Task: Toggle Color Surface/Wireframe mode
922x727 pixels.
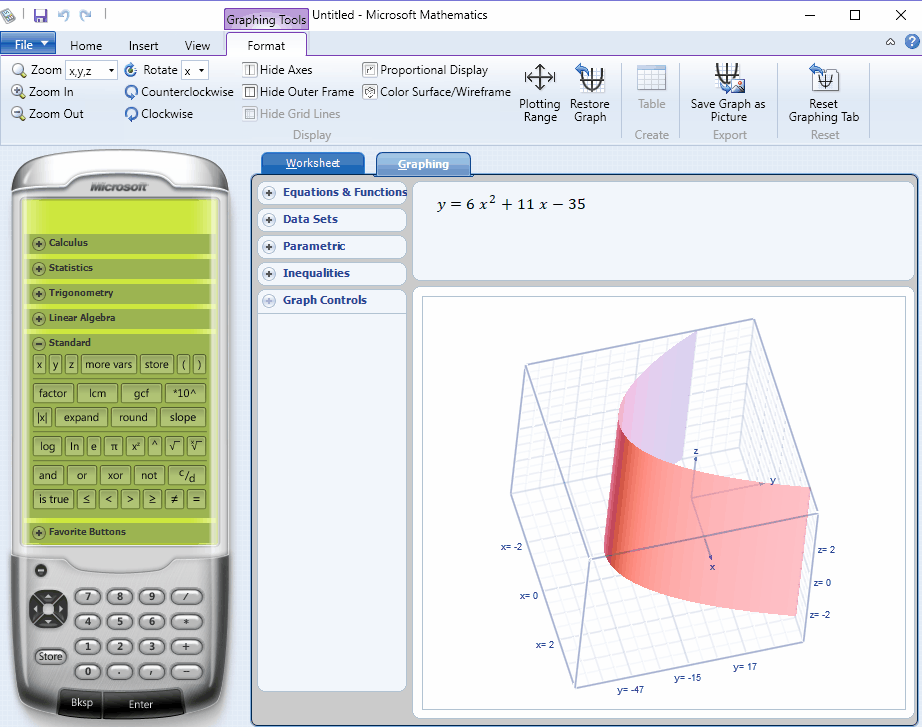Action: (437, 92)
